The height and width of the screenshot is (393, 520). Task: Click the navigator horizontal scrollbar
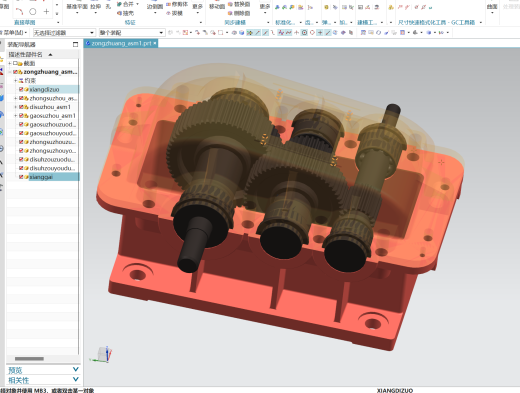tap(29, 359)
